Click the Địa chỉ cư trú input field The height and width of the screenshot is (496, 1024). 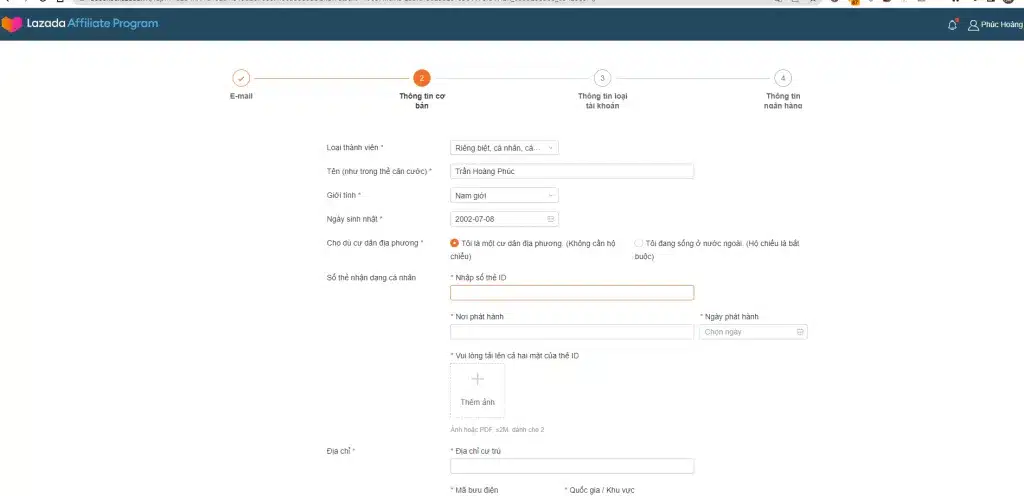point(571,466)
